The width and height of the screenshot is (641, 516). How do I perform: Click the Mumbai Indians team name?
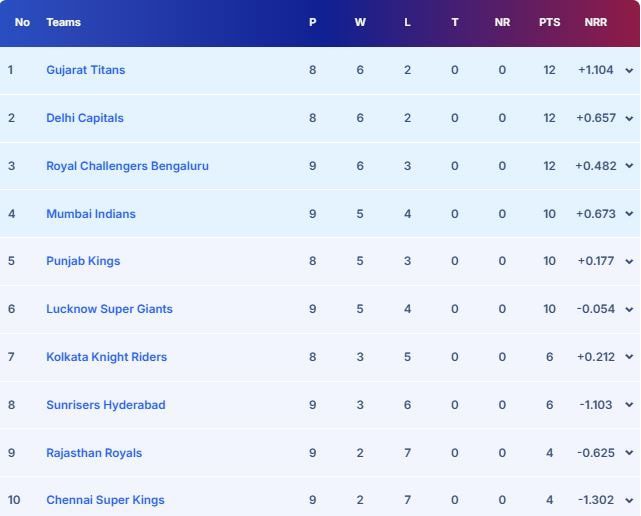tap(91, 214)
